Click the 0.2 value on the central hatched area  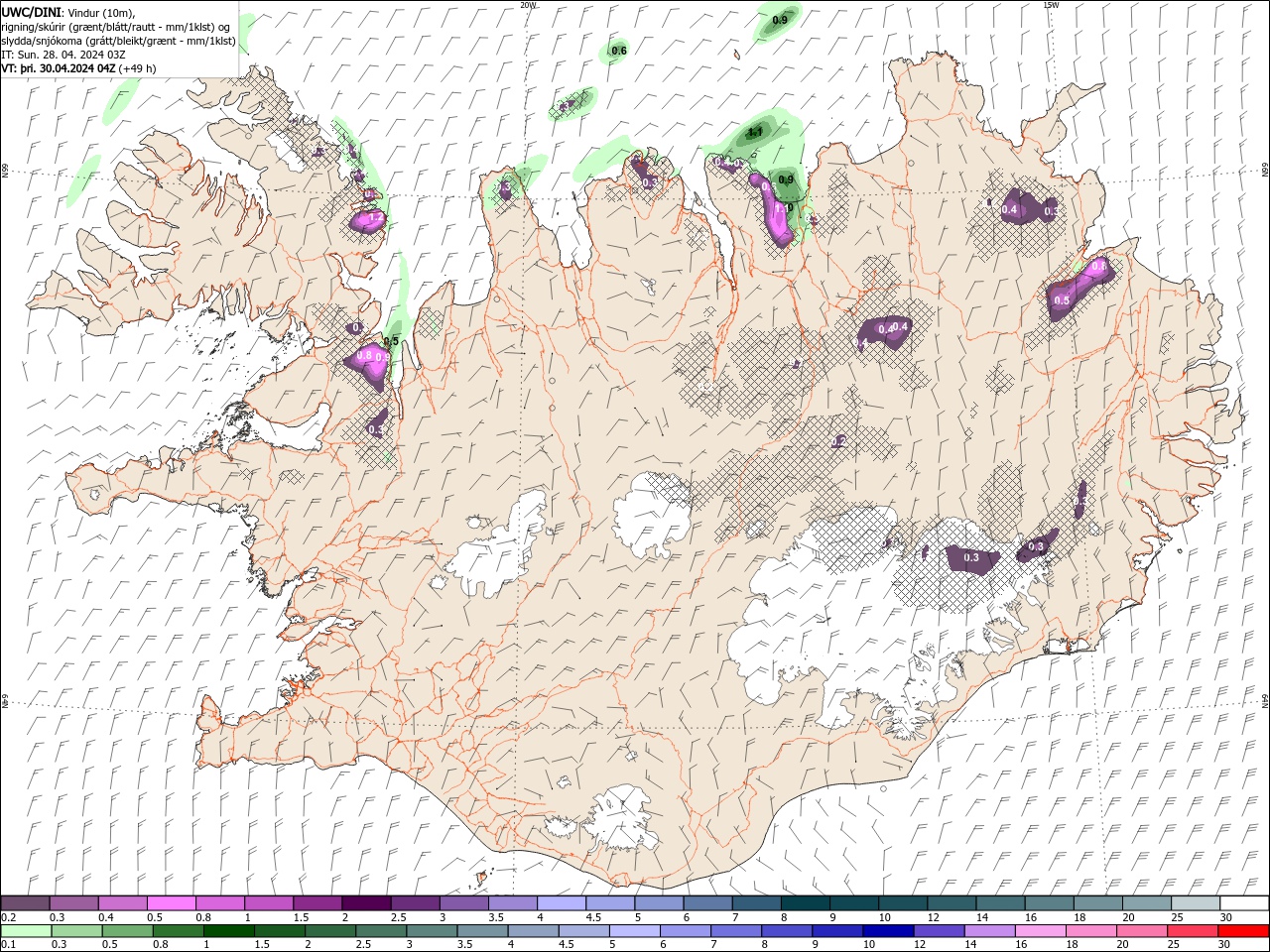(838, 441)
